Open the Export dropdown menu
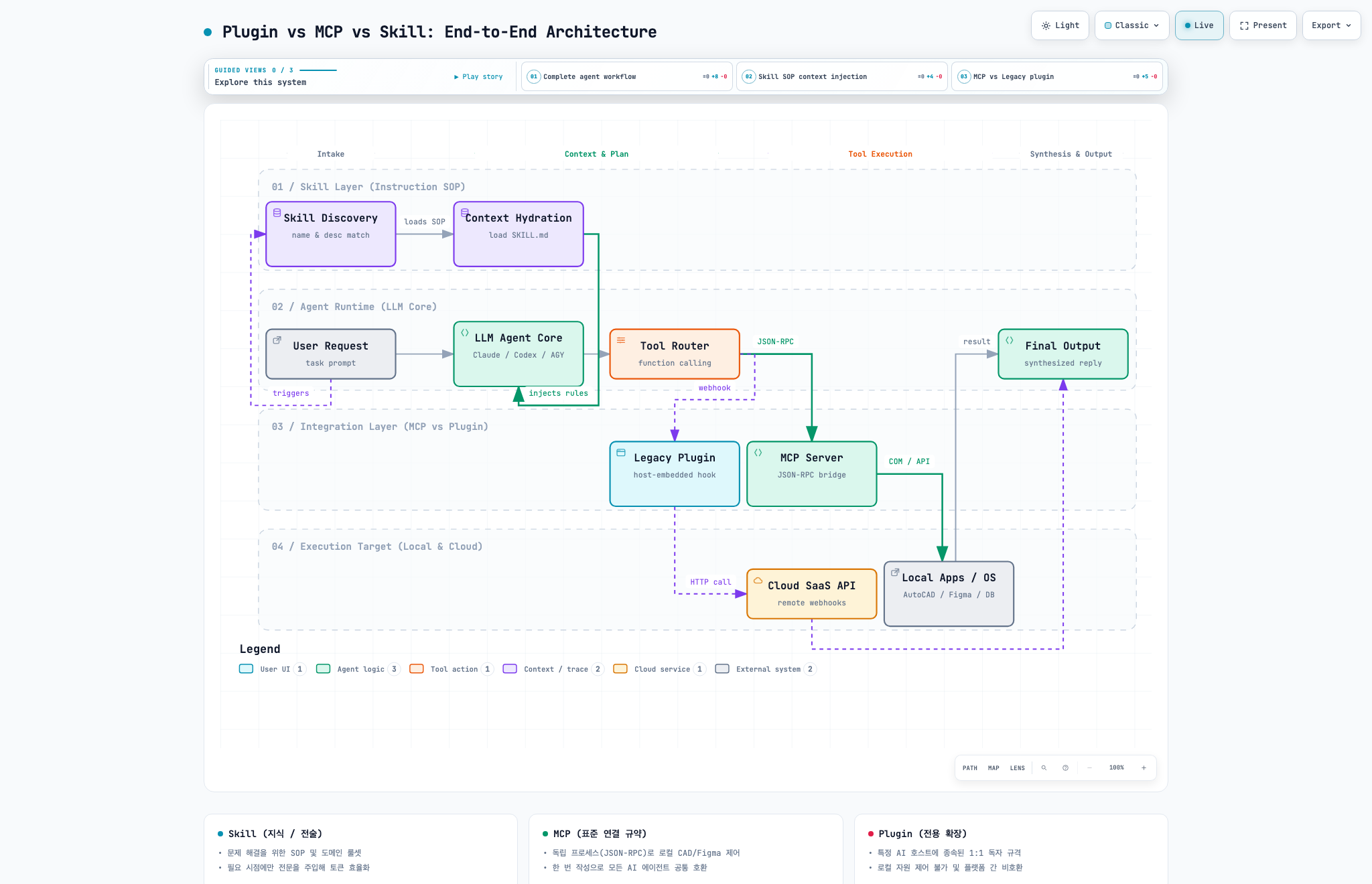1372x884 pixels. click(1331, 25)
